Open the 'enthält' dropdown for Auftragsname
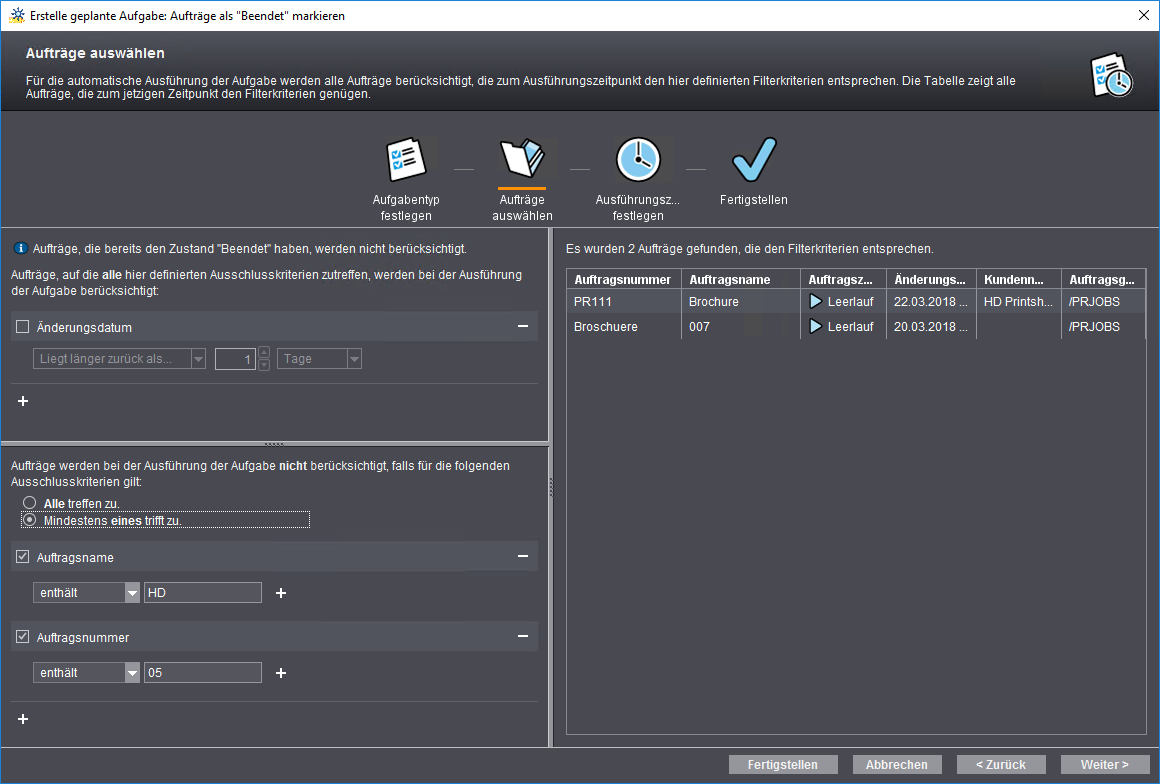 (87, 592)
